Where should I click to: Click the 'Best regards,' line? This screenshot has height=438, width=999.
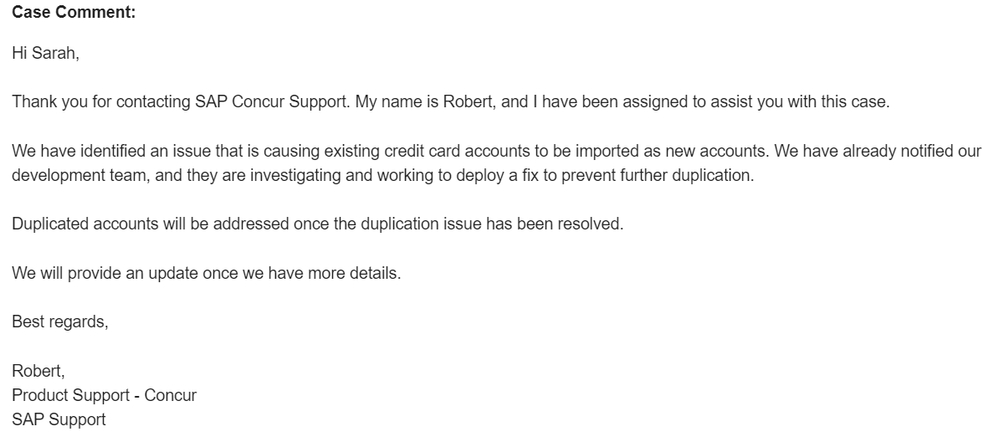coord(60,322)
